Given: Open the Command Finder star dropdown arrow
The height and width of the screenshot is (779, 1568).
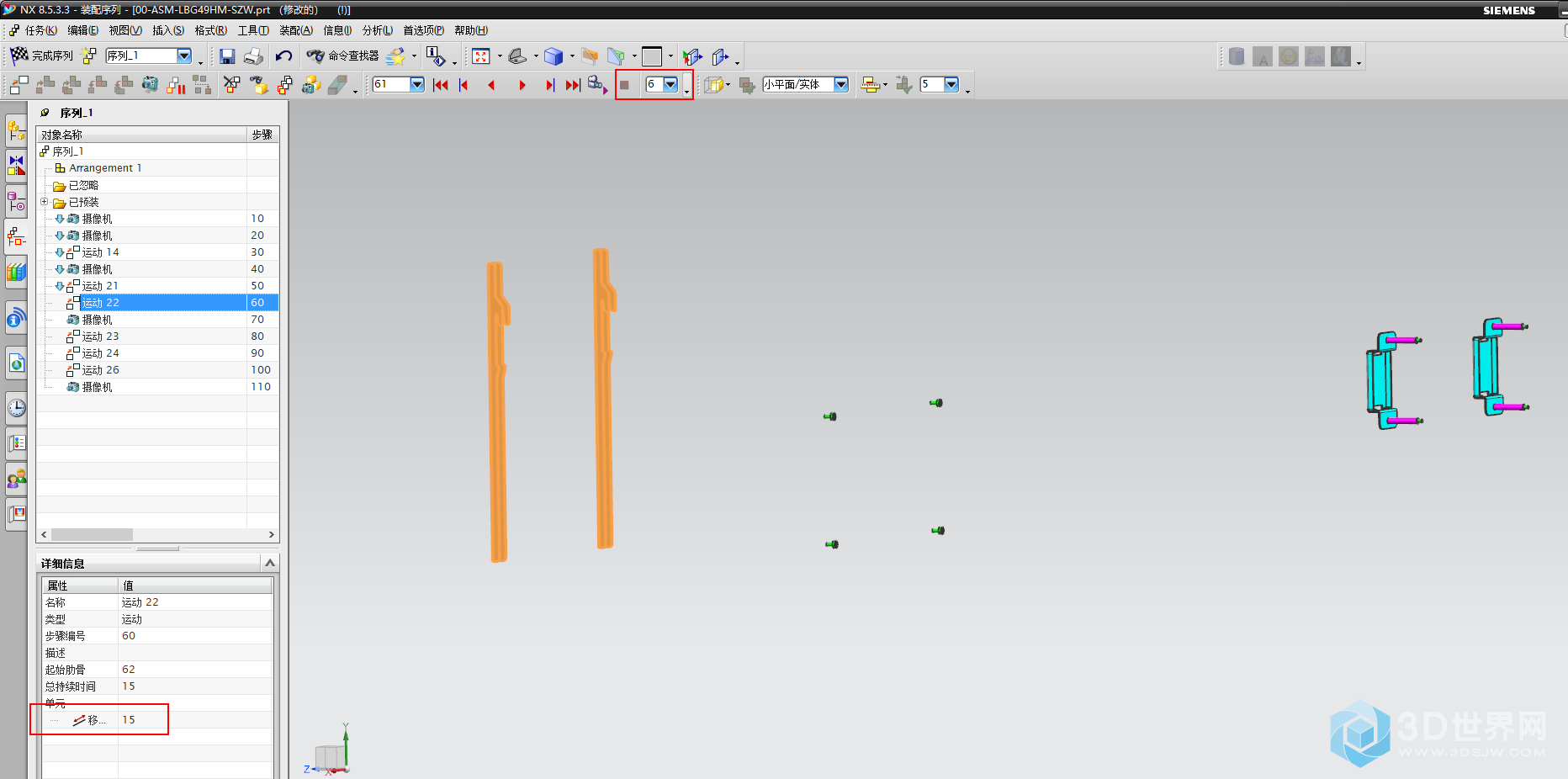Looking at the screenshot, I should tap(414, 56).
